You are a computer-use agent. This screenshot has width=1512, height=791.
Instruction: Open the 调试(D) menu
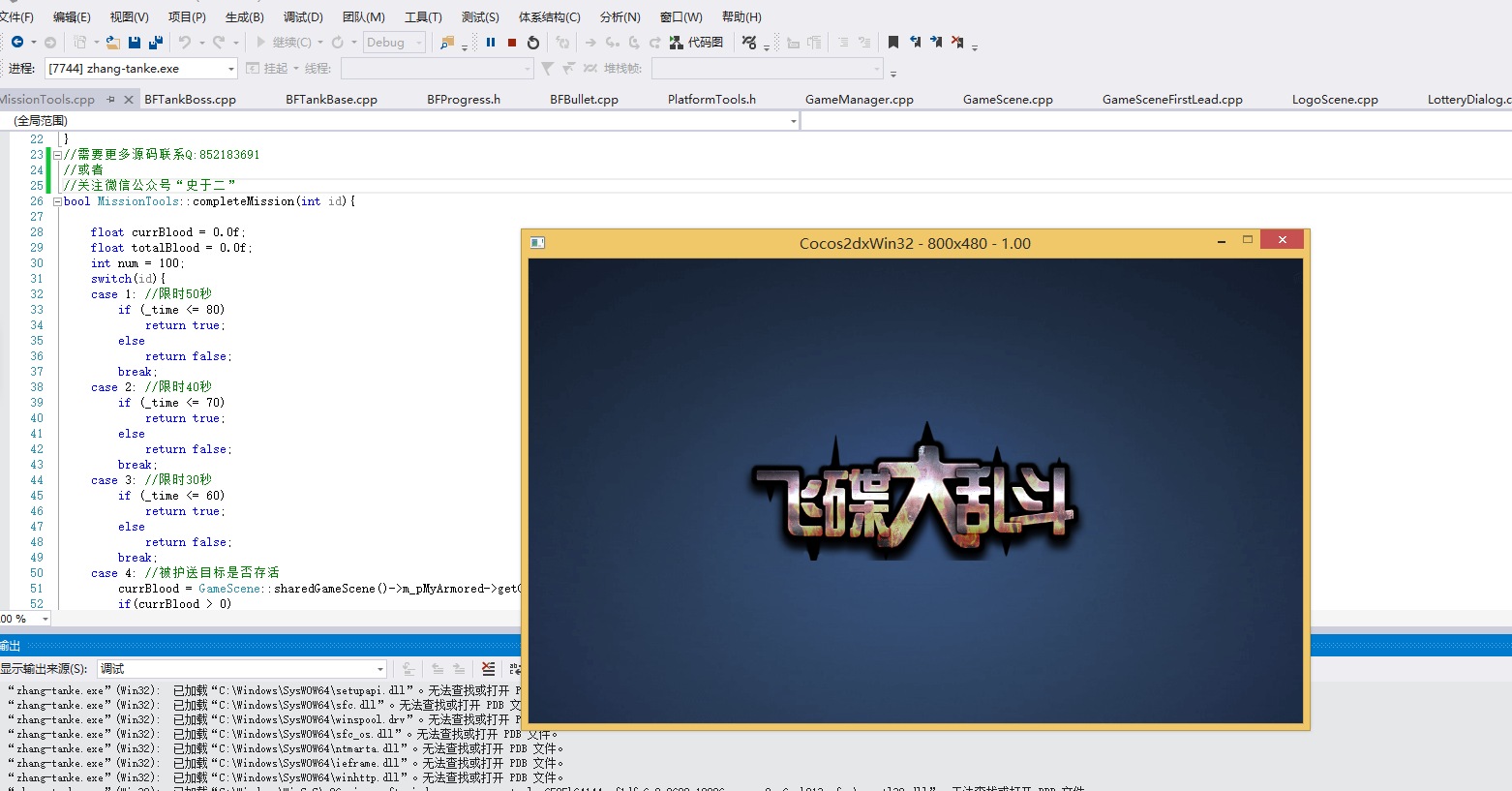(x=303, y=16)
